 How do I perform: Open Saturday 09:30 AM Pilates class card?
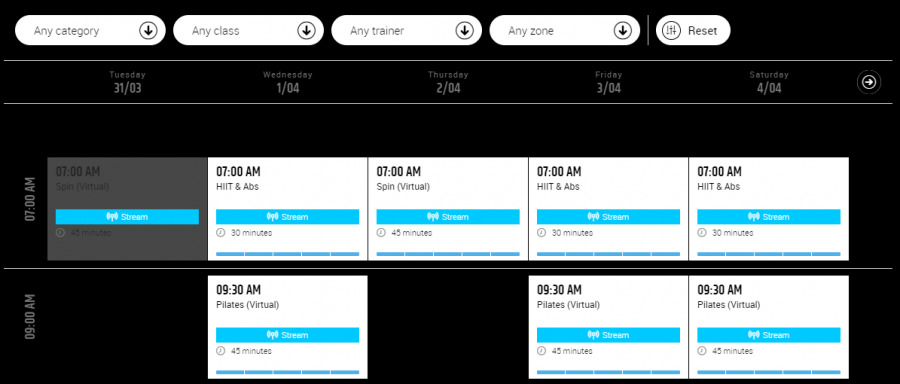[769, 327]
